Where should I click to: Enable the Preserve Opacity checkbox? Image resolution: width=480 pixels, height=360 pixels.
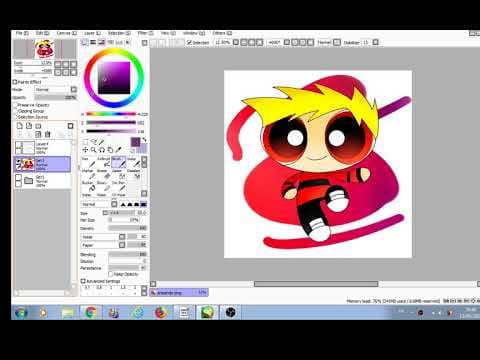[x=15, y=105]
